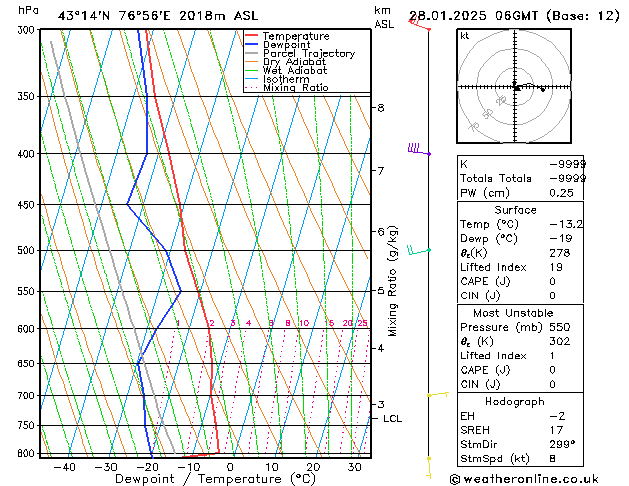Click the '500' hPa pressure label
This screenshot has width=629, height=486.
[28, 251]
